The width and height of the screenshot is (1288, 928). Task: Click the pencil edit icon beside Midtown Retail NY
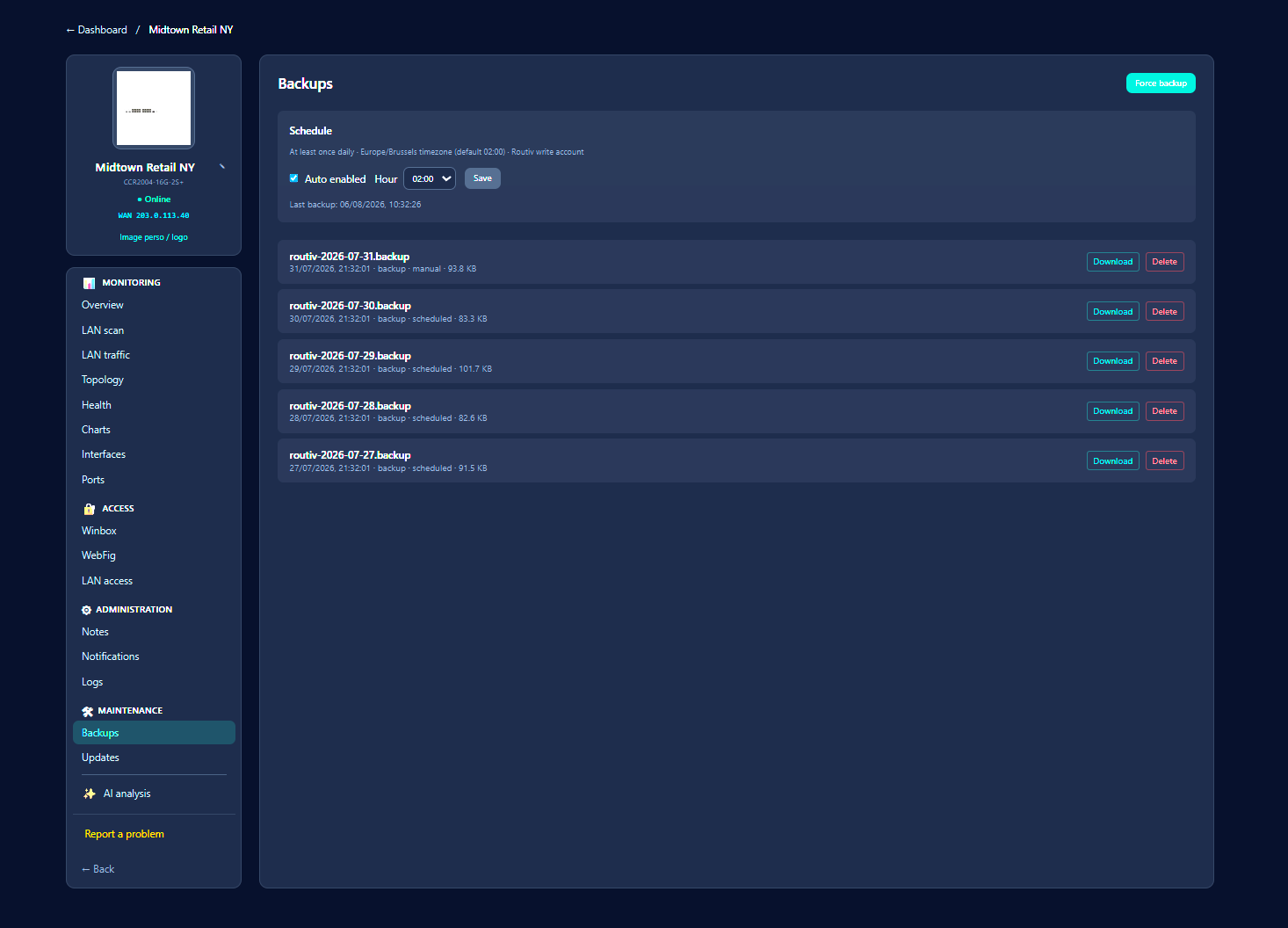coord(222,166)
